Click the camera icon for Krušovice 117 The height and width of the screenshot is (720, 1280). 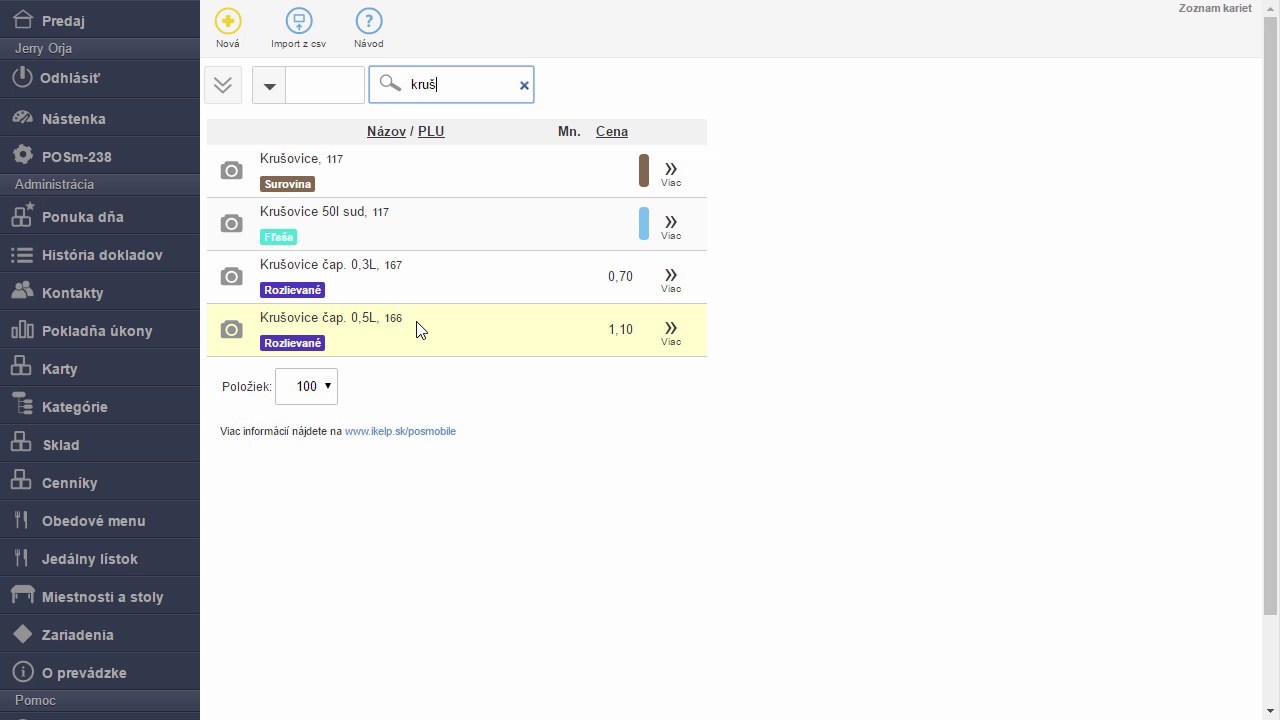[231, 171]
